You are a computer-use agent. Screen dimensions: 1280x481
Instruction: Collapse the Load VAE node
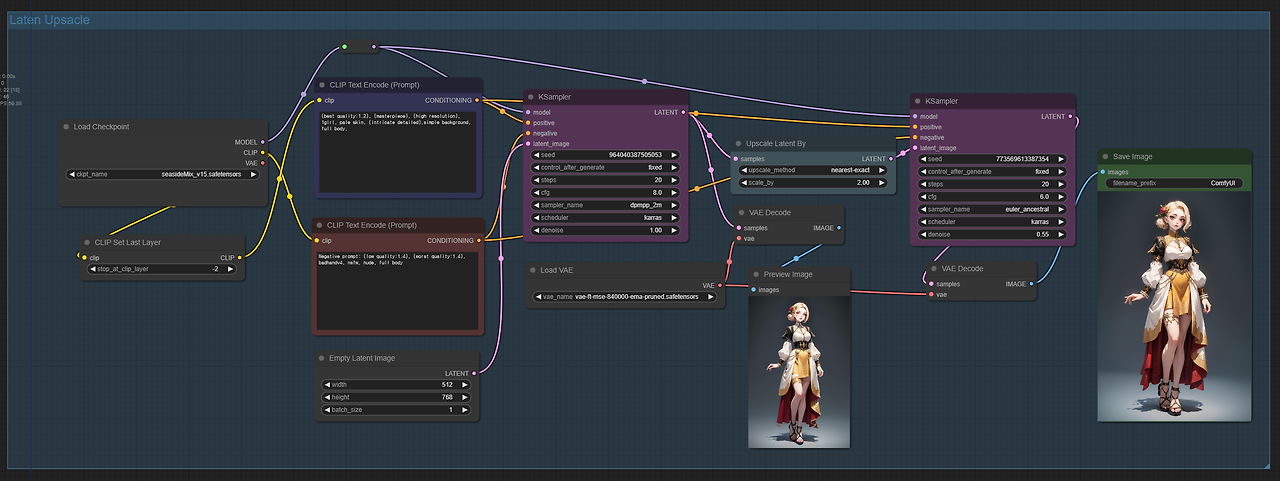point(532,270)
